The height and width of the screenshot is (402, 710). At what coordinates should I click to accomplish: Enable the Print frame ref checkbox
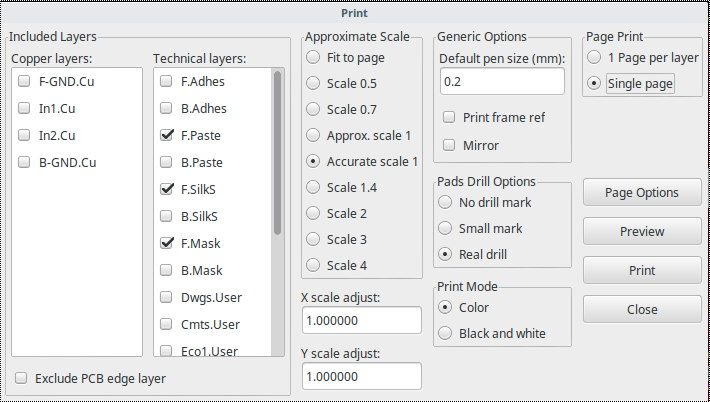point(449,118)
